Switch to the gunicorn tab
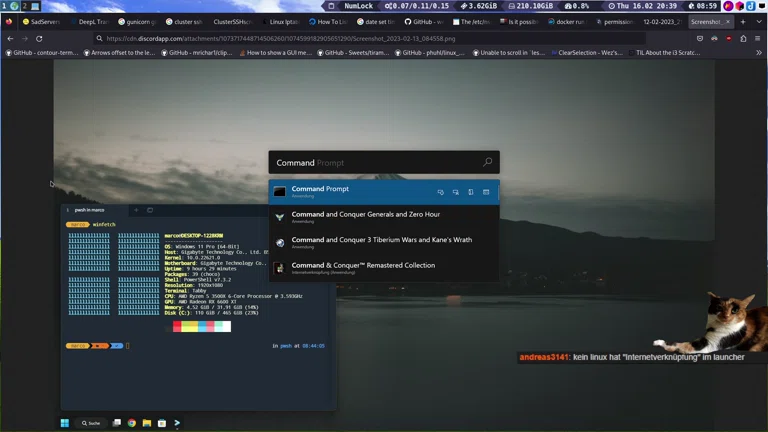This screenshot has width=768, height=432. click(137, 22)
